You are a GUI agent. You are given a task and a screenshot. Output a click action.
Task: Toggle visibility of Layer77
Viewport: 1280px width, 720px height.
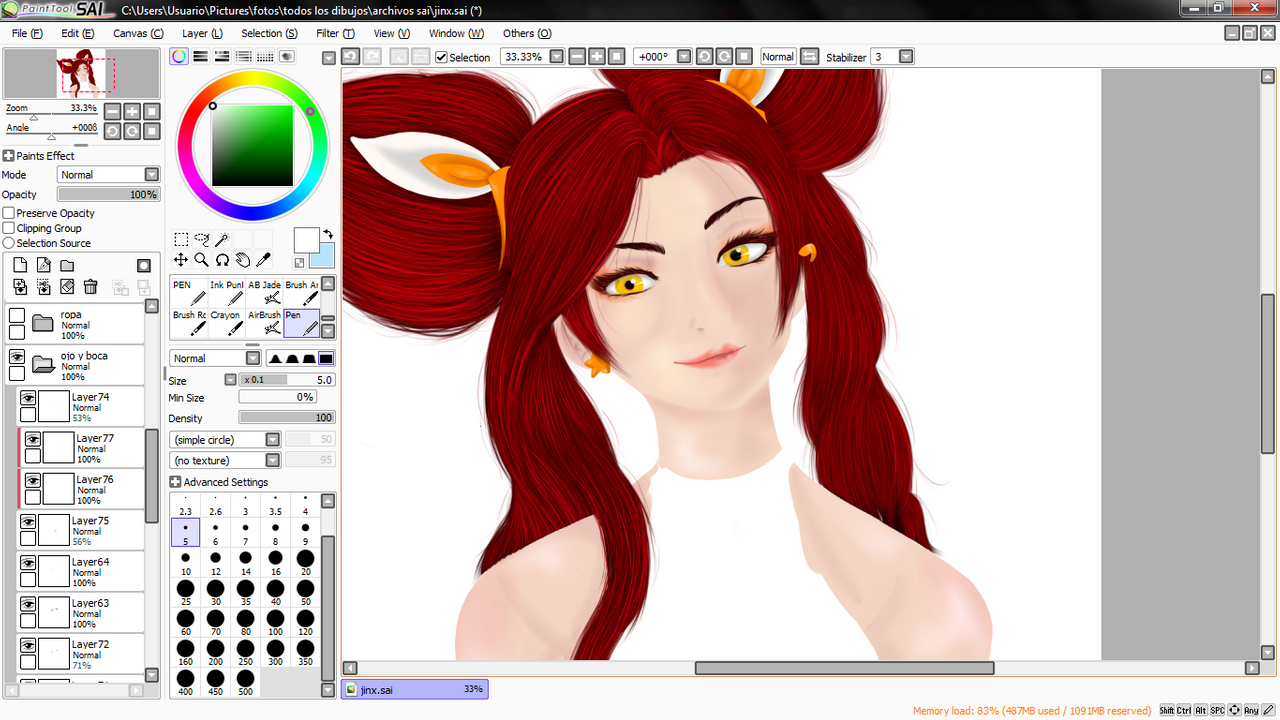(x=33, y=438)
